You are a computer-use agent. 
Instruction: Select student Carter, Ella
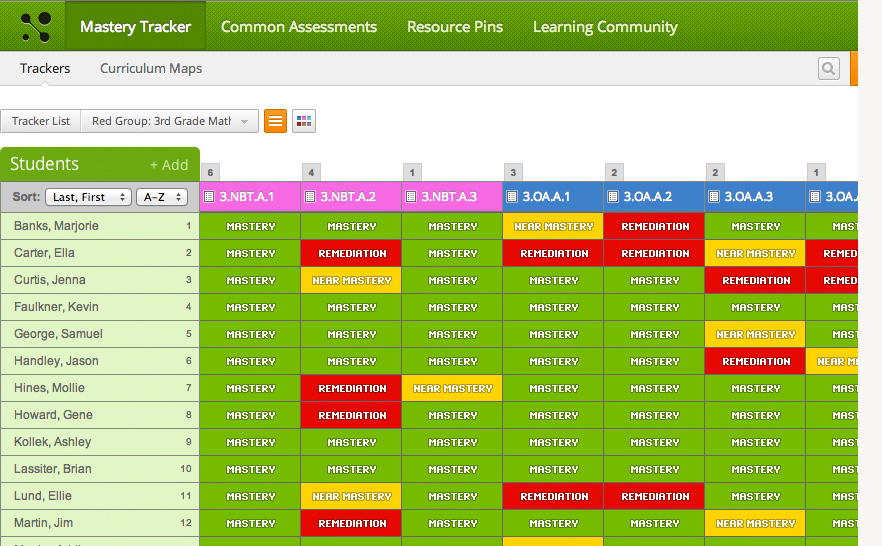100,253
